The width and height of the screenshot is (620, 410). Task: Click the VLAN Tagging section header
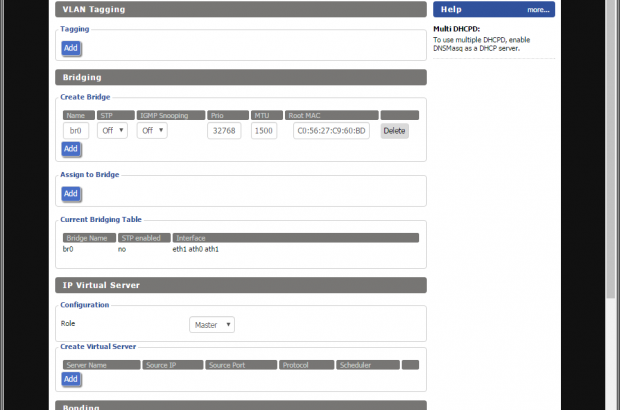241,10
